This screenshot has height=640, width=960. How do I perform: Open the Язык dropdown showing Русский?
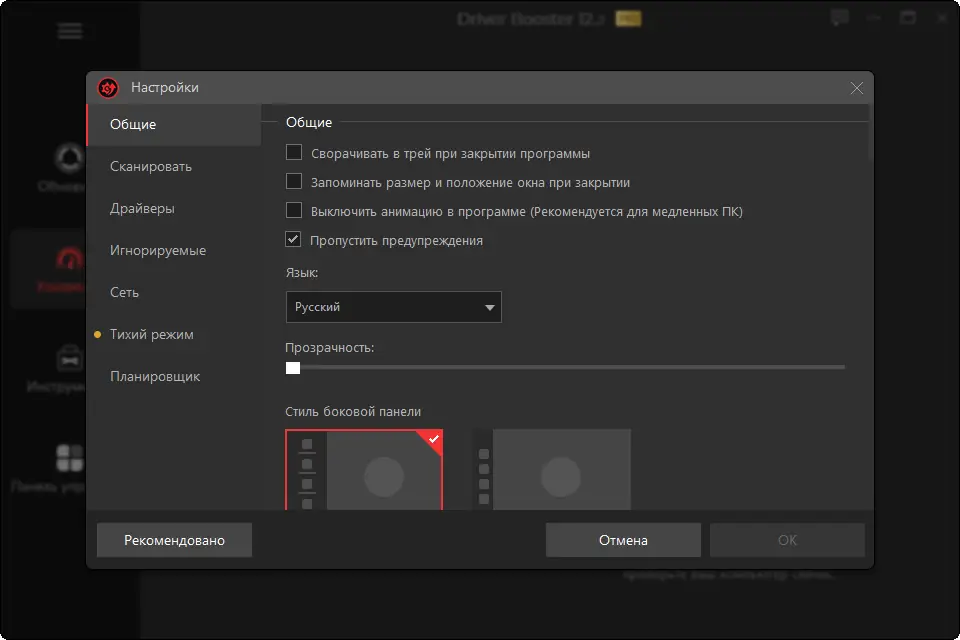tap(394, 307)
